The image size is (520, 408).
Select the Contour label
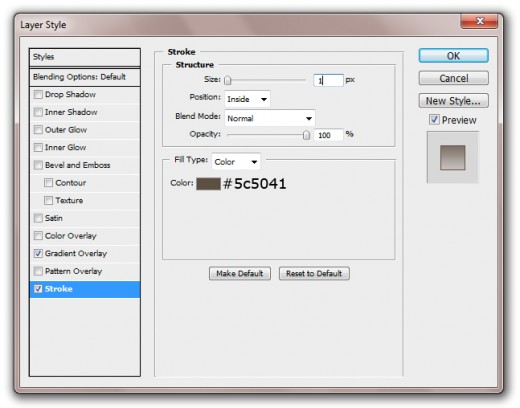pyautogui.click(x=71, y=183)
